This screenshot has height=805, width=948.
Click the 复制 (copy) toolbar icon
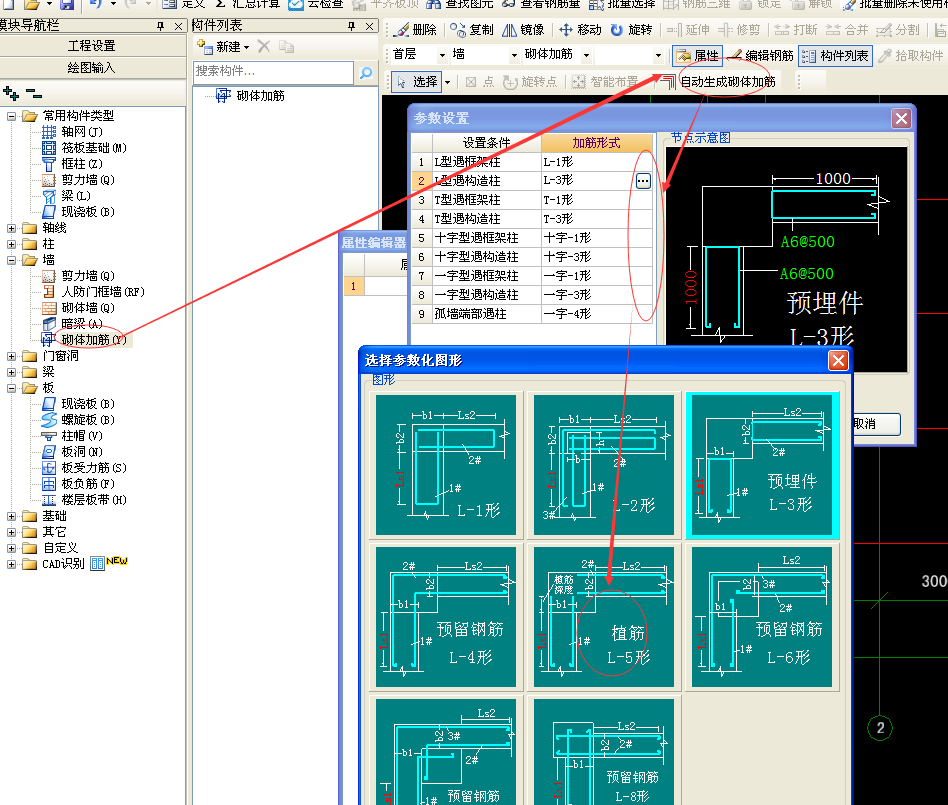pyautogui.click(x=472, y=30)
